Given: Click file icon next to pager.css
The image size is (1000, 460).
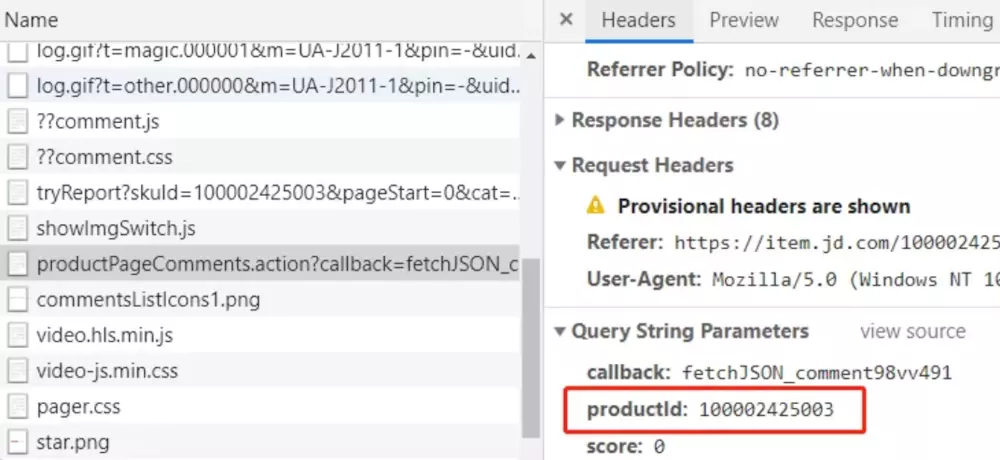Looking at the screenshot, I should coord(17,407).
